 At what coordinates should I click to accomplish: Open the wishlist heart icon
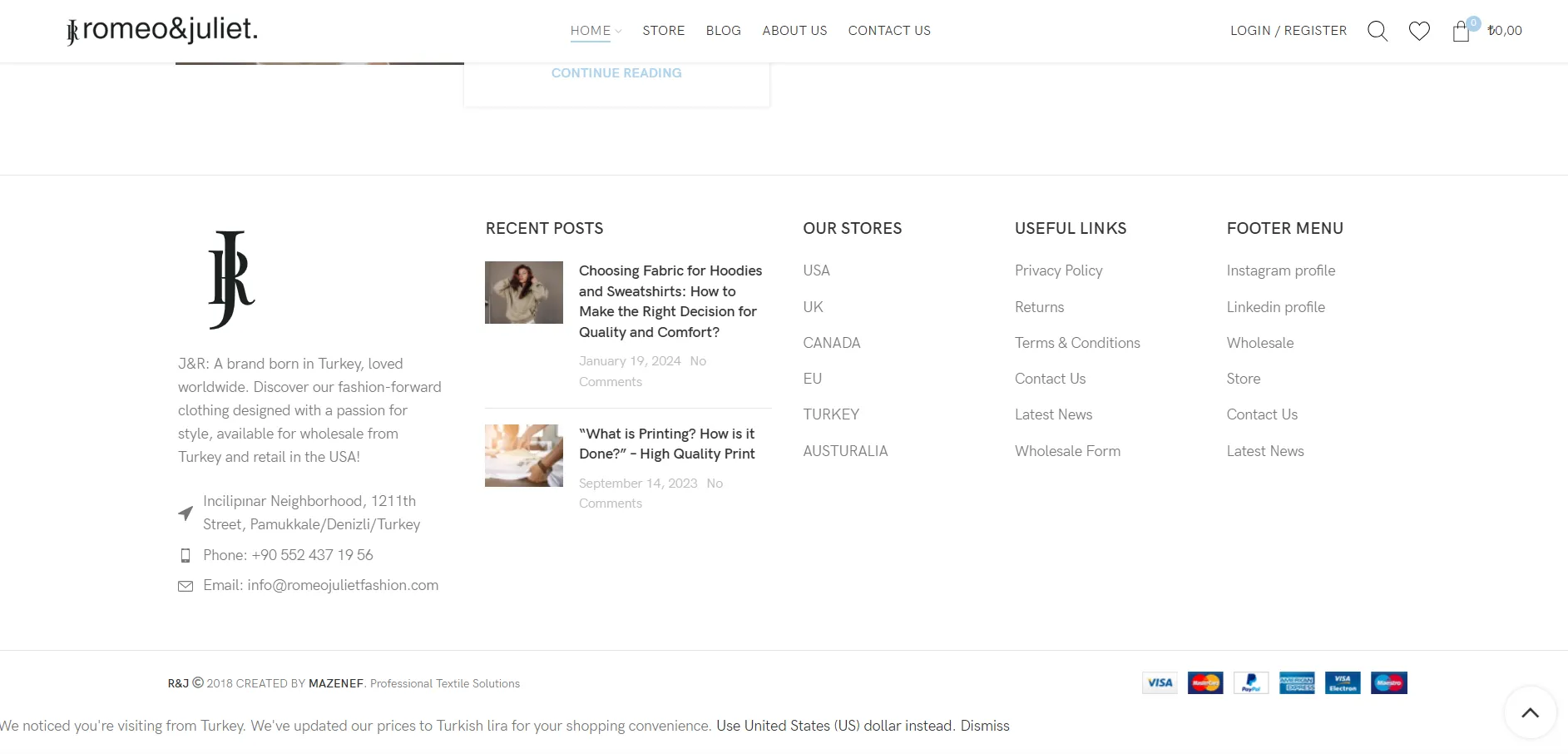pos(1419,31)
